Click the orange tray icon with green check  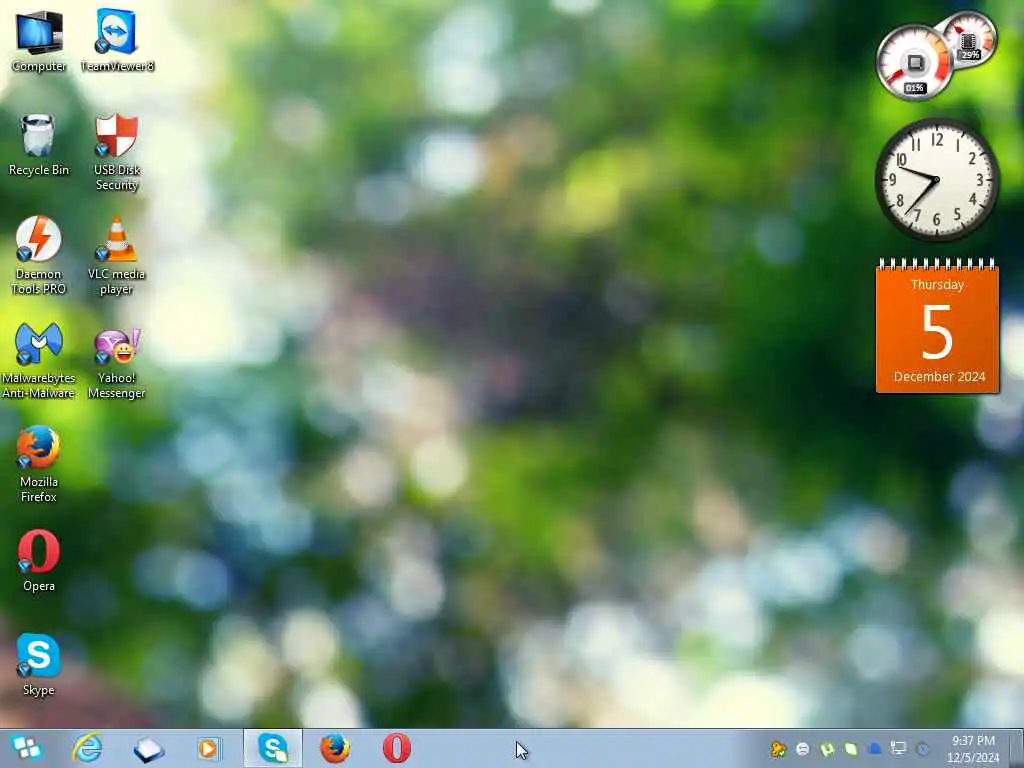pyautogui.click(x=778, y=749)
